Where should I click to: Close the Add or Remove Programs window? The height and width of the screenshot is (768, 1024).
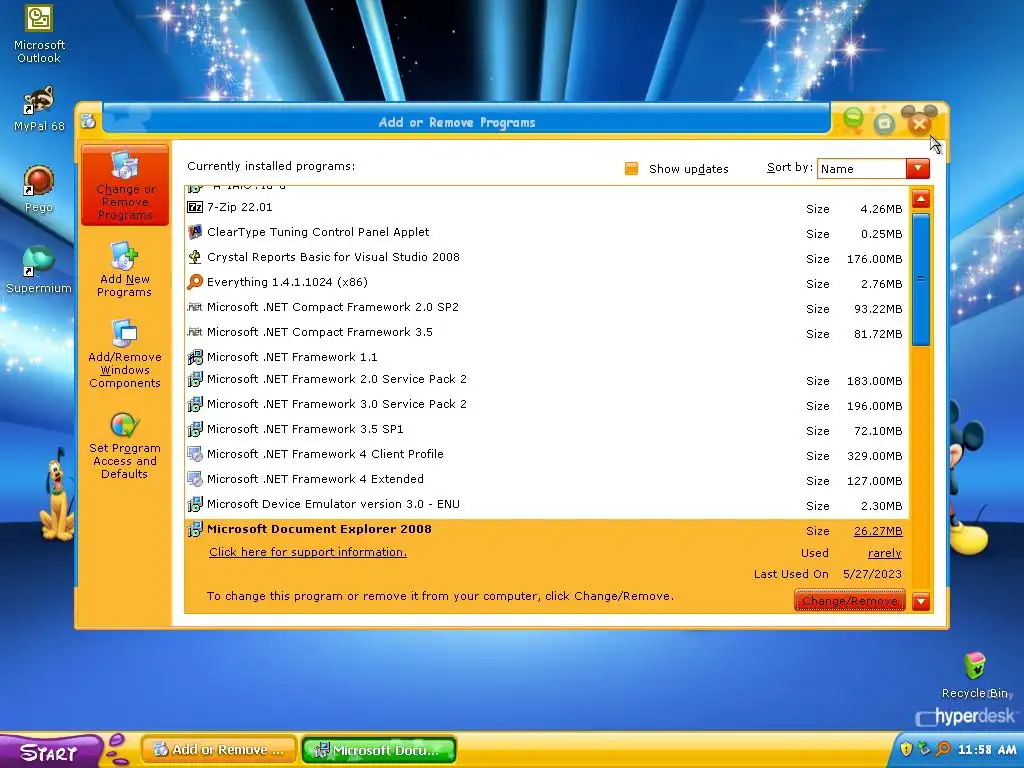point(919,123)
